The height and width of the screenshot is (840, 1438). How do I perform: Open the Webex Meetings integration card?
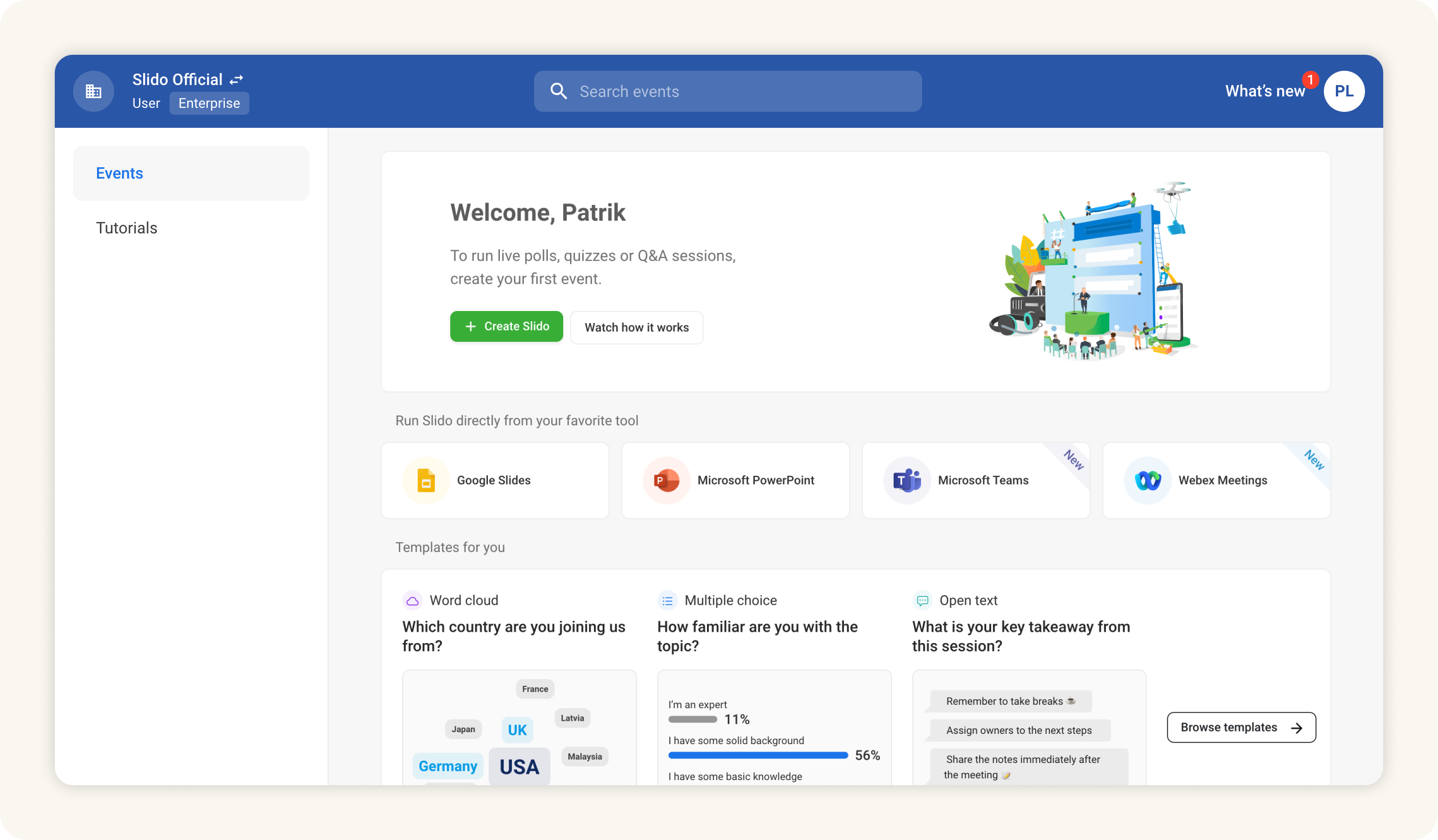point(1217,480)
